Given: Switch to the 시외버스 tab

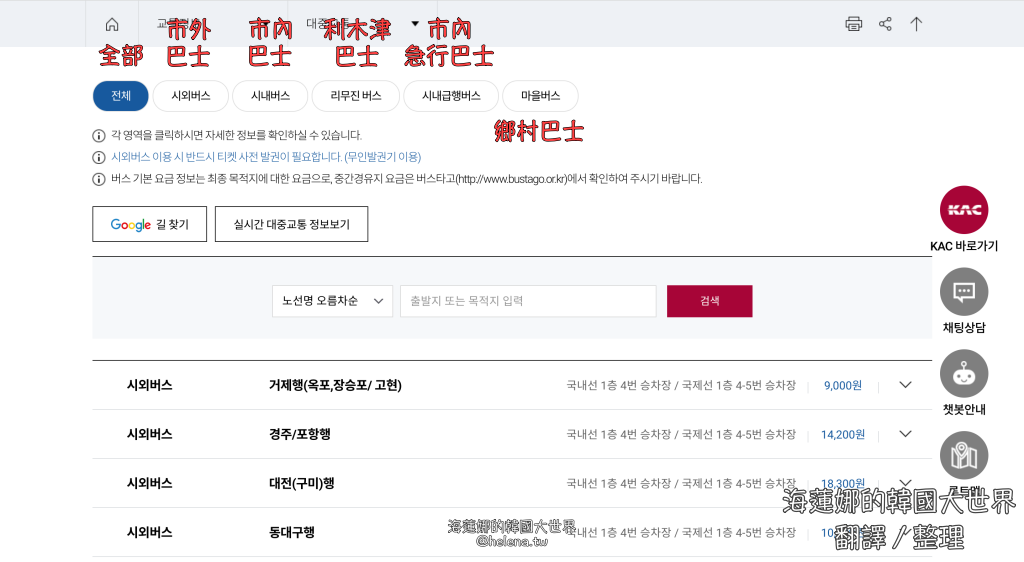Looking at the screenshot, I should tap(190, 96).
